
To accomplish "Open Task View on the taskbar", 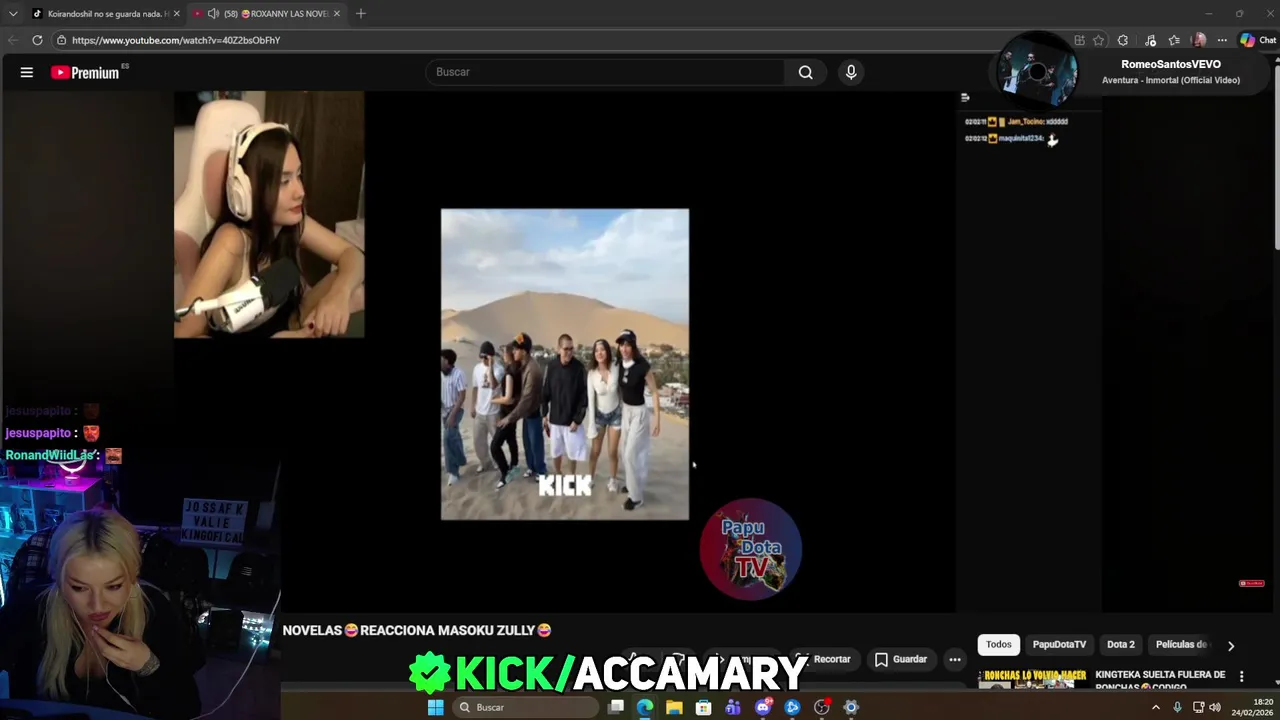I will [x=616, y=707].
